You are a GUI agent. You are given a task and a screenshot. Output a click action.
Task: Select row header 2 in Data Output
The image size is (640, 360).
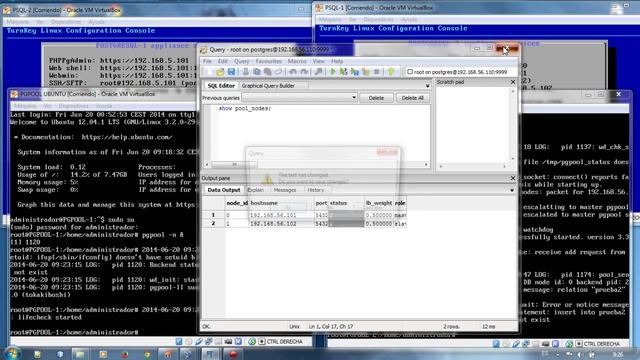[213, 224]
